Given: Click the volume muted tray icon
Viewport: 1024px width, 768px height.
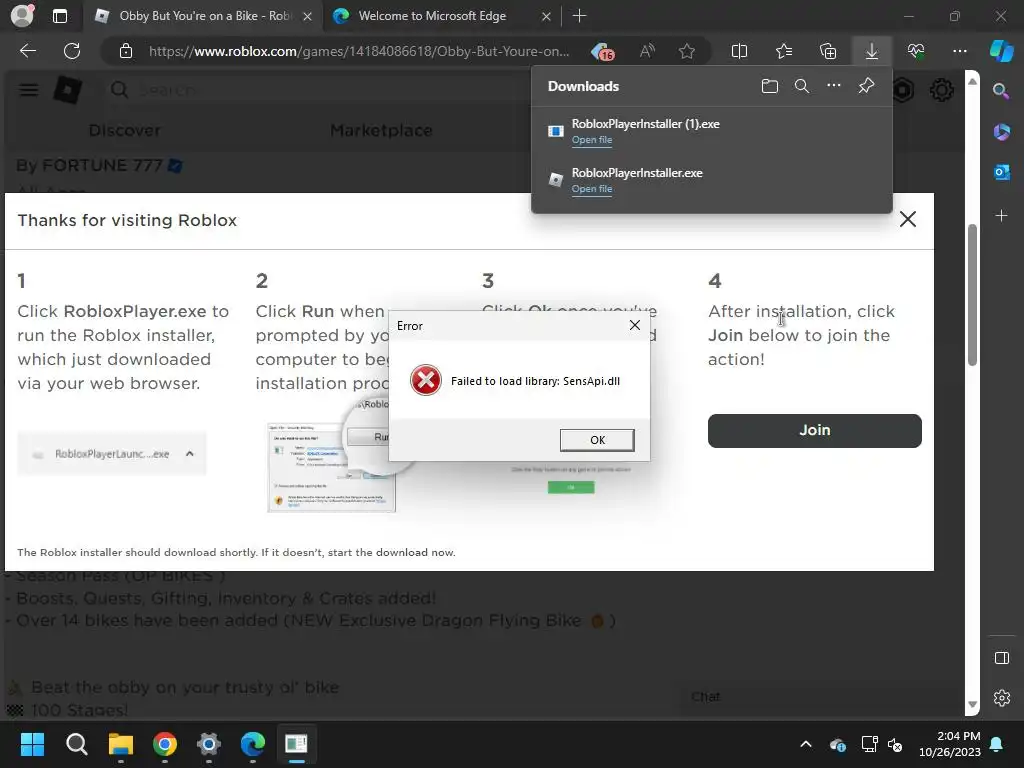Looking at the screenshot, I should (895, 744).
